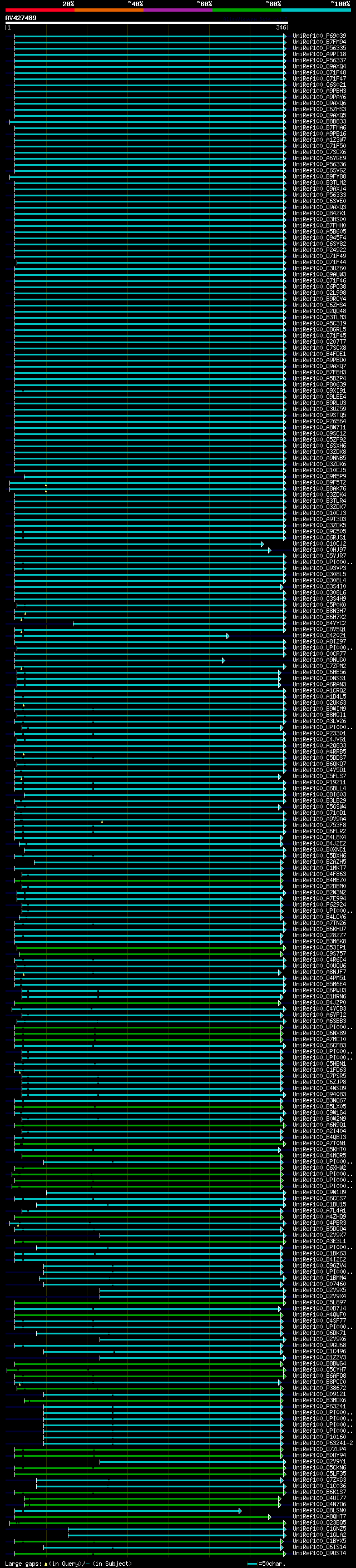
Task: Select the UniRef100_P23301 label
Action: pos(319,734)
